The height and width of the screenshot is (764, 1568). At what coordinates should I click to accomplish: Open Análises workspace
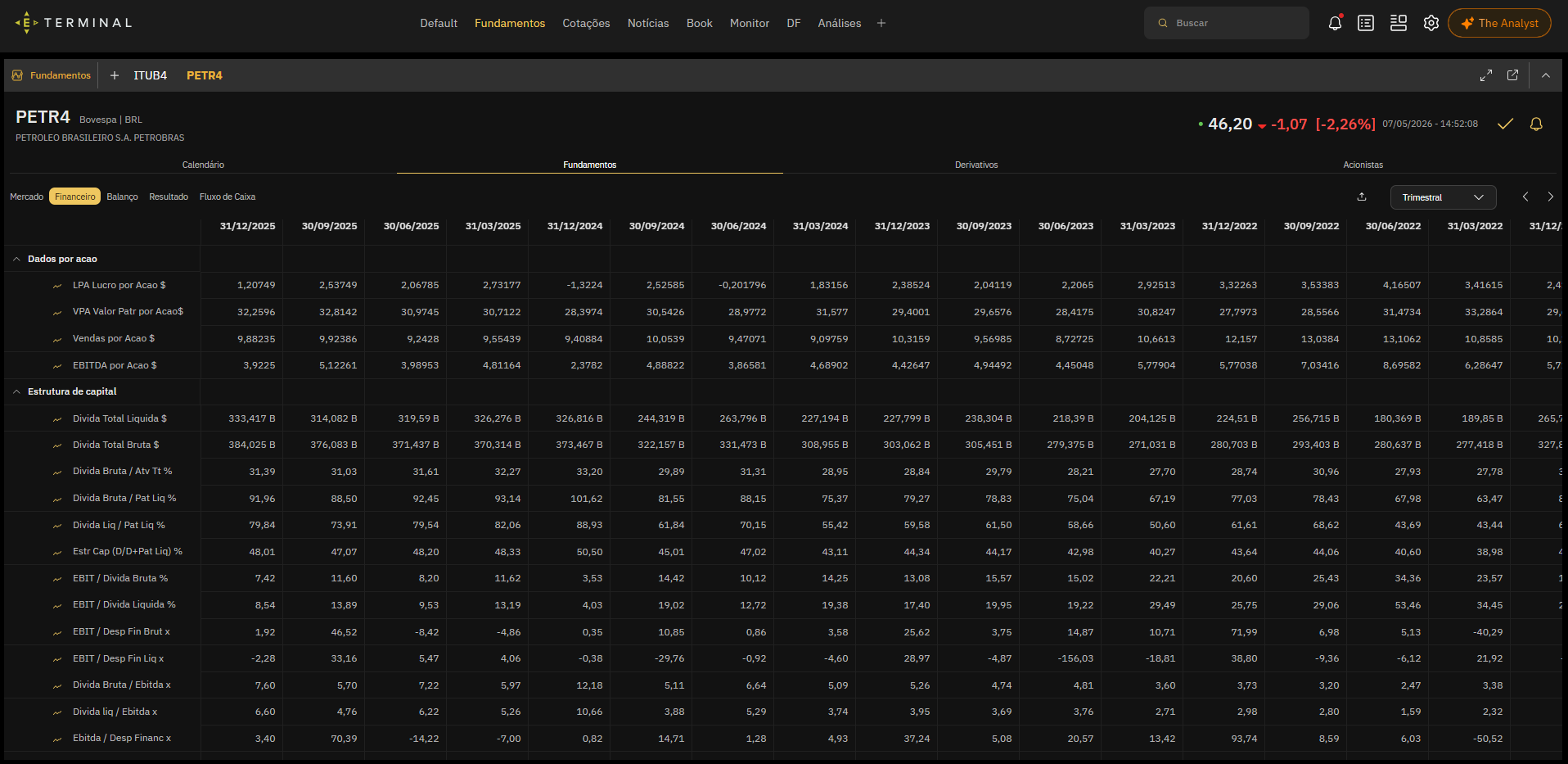coord(840,23)
